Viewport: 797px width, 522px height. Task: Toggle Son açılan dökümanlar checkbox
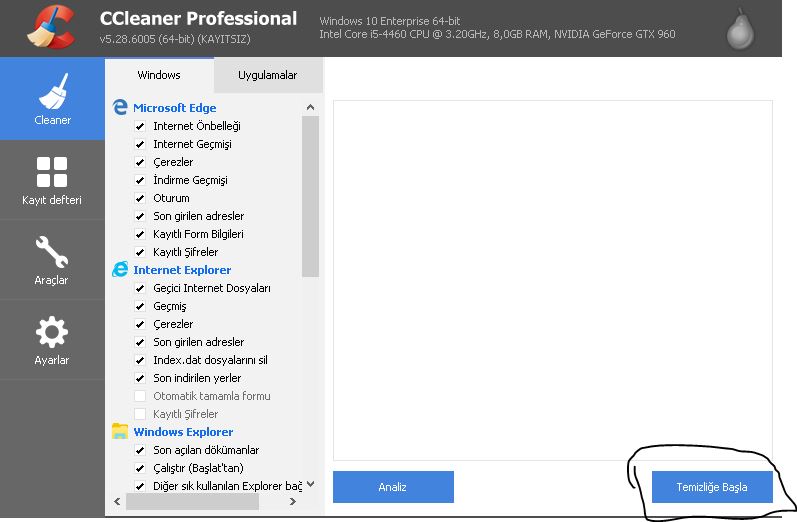(140, 450)
